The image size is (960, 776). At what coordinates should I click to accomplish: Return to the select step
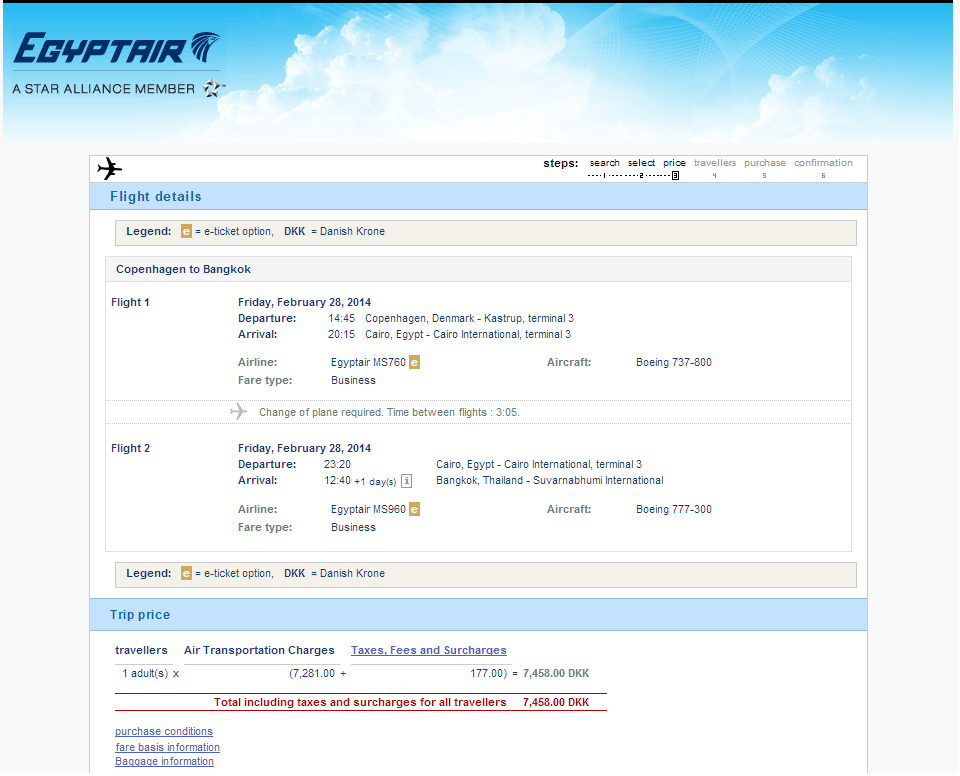(x=641, y=163)
